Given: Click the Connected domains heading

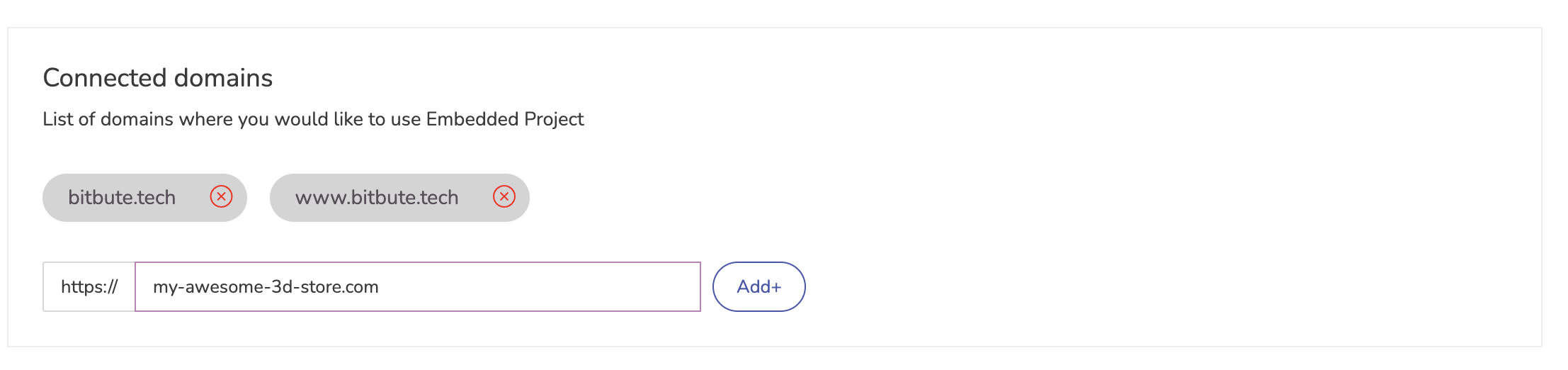Looking at the screenshot, I should coord(158,78).
